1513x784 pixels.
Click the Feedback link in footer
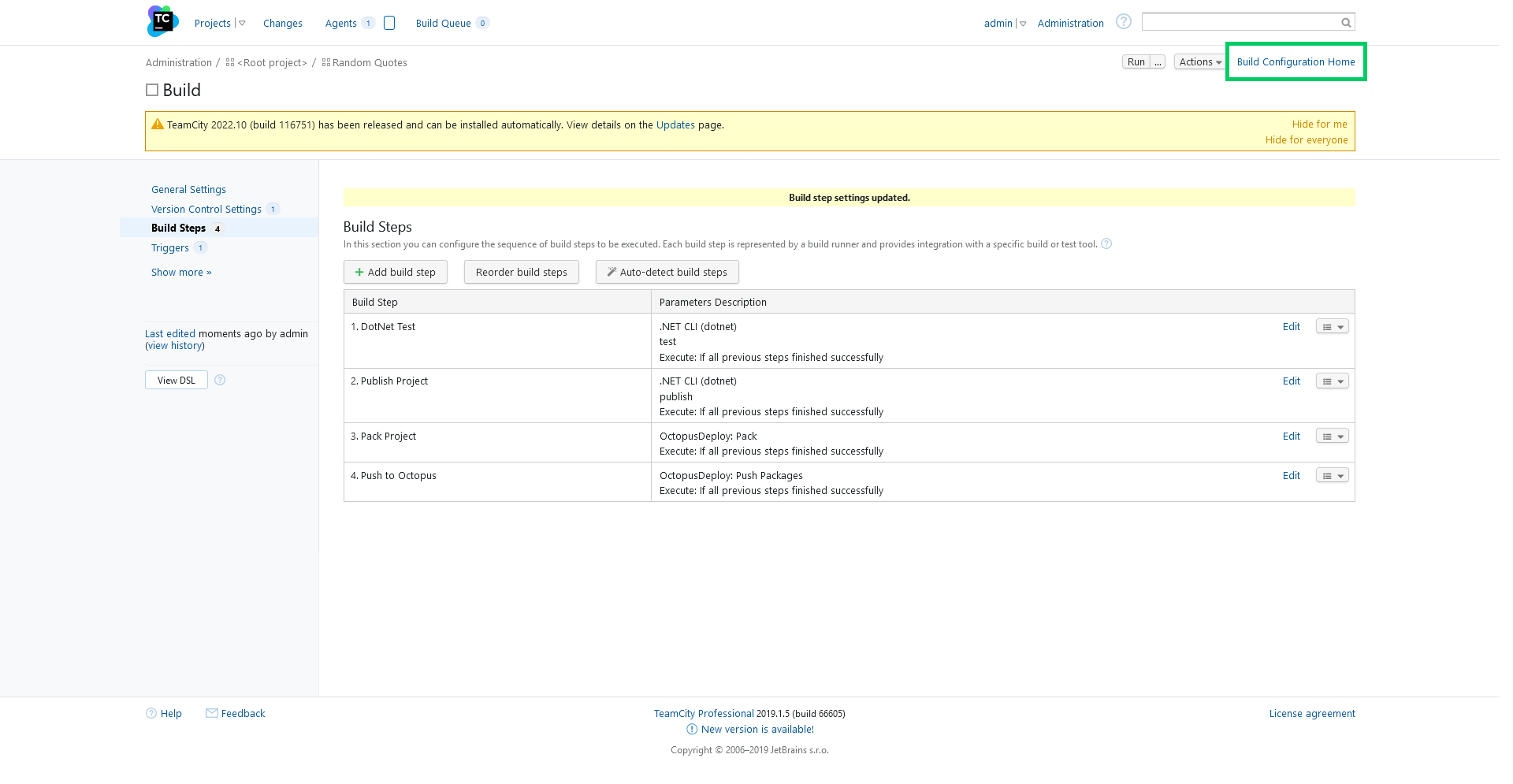243,714
